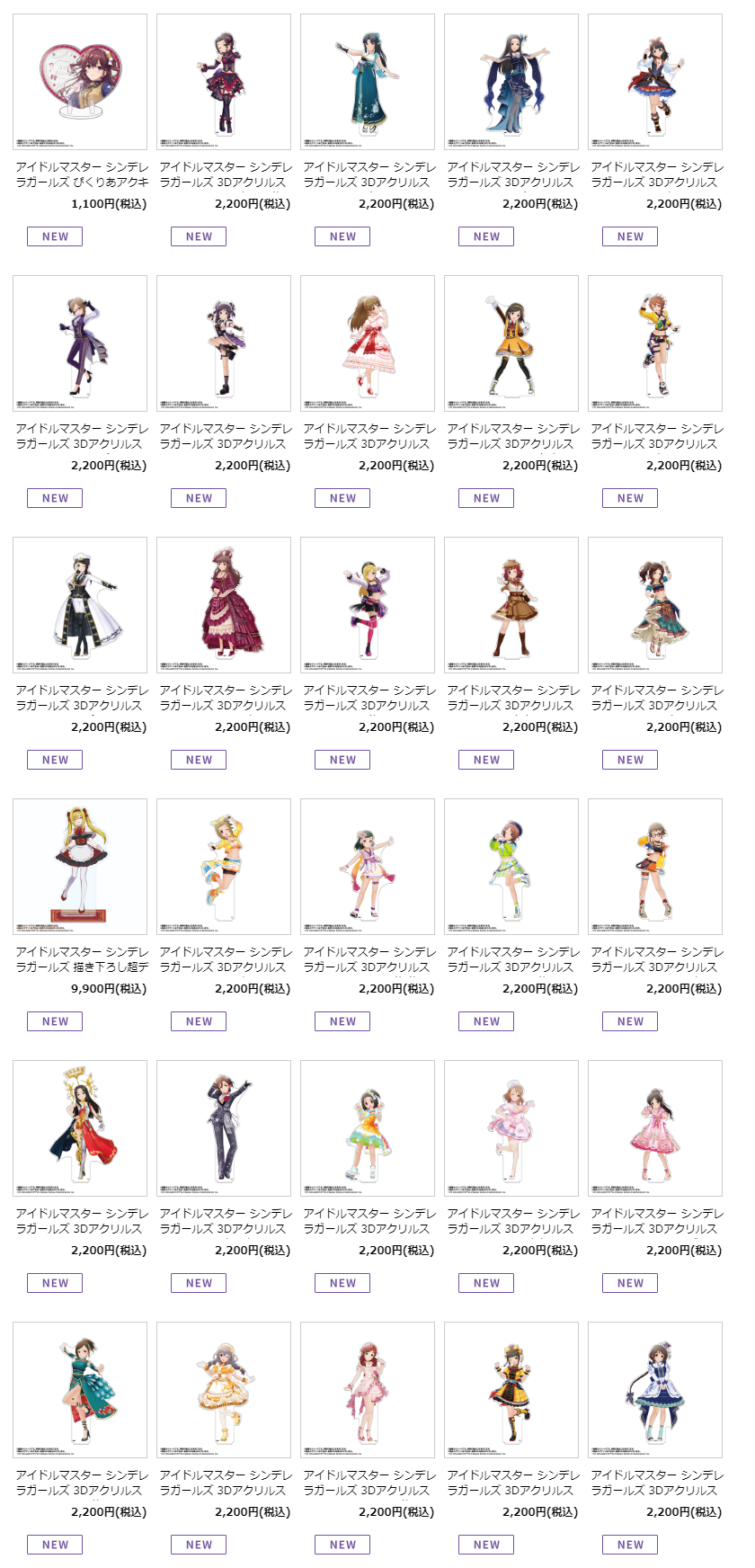Open the white naval coat figure thumbnail
The width and height of the screenshot is (755, 1568).
[80, 605]
